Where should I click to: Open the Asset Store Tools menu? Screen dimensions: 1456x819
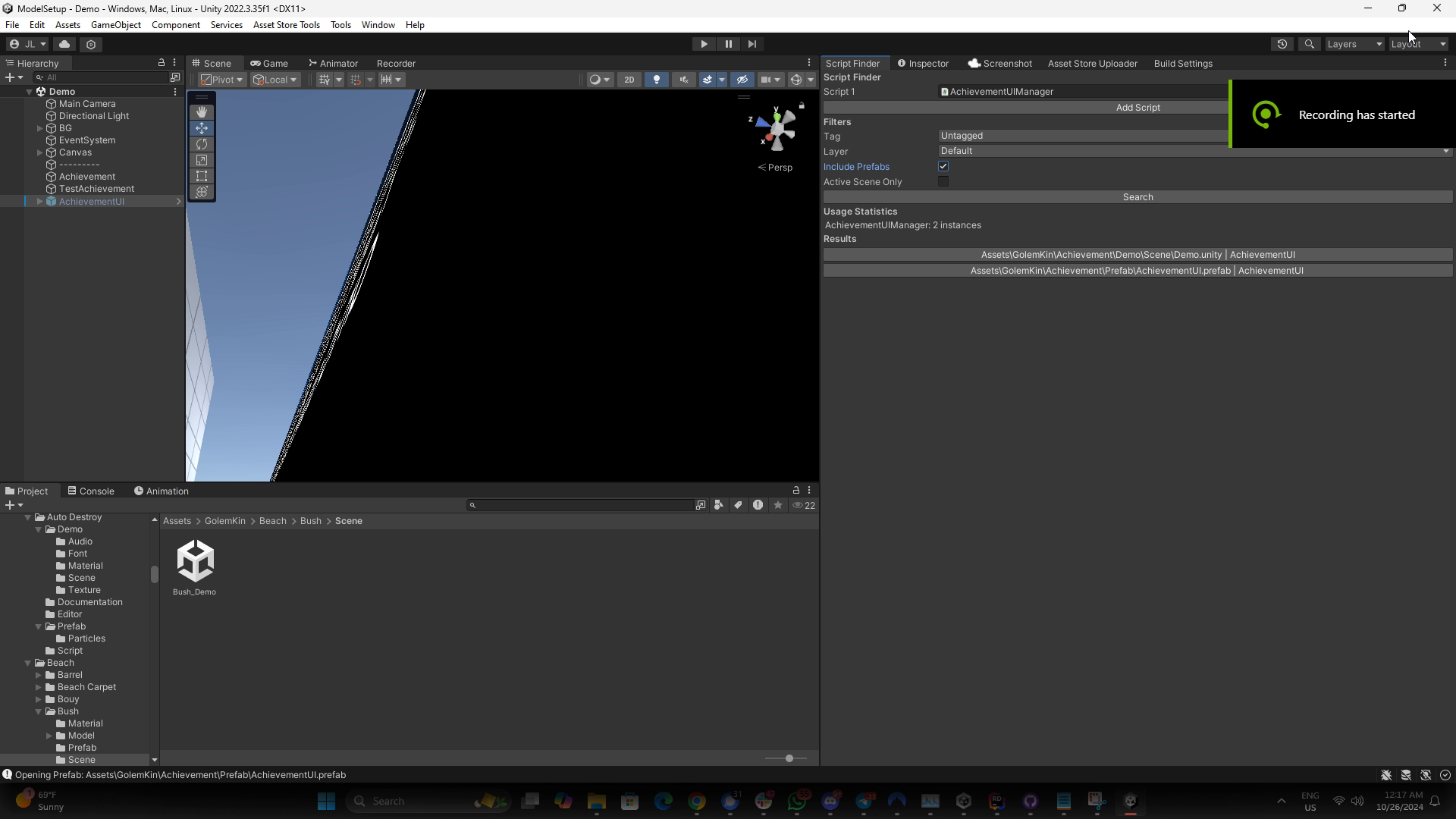coord(286,24)
